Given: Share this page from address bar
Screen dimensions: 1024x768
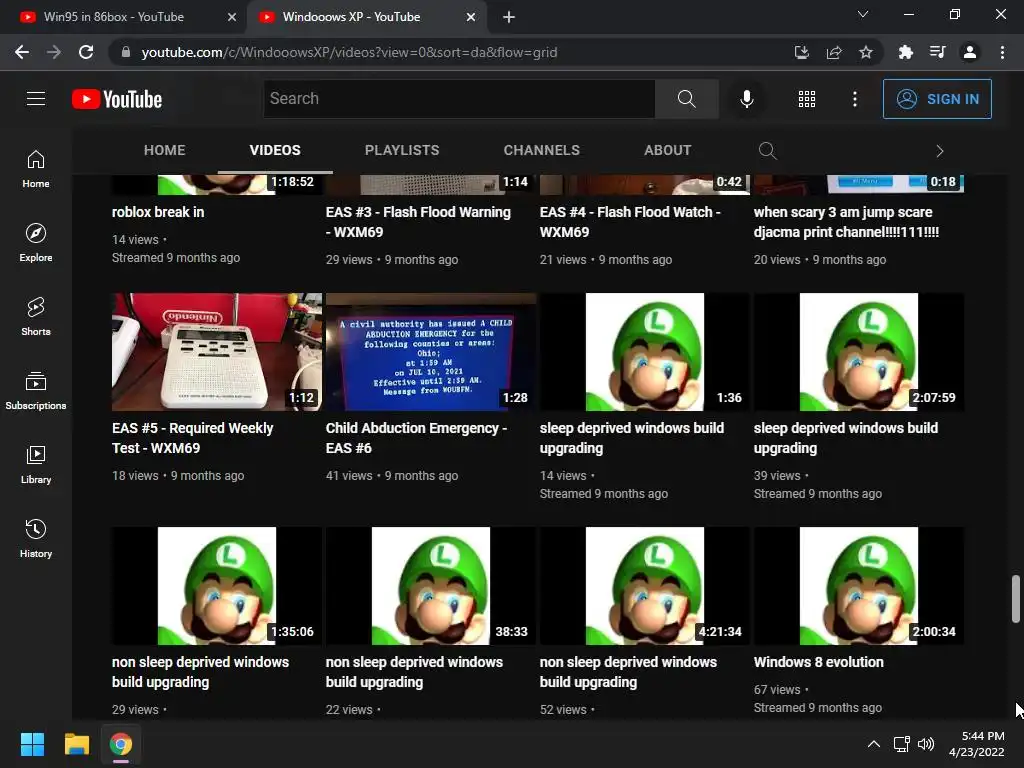Looking at the screenshot, I should 834,52.
